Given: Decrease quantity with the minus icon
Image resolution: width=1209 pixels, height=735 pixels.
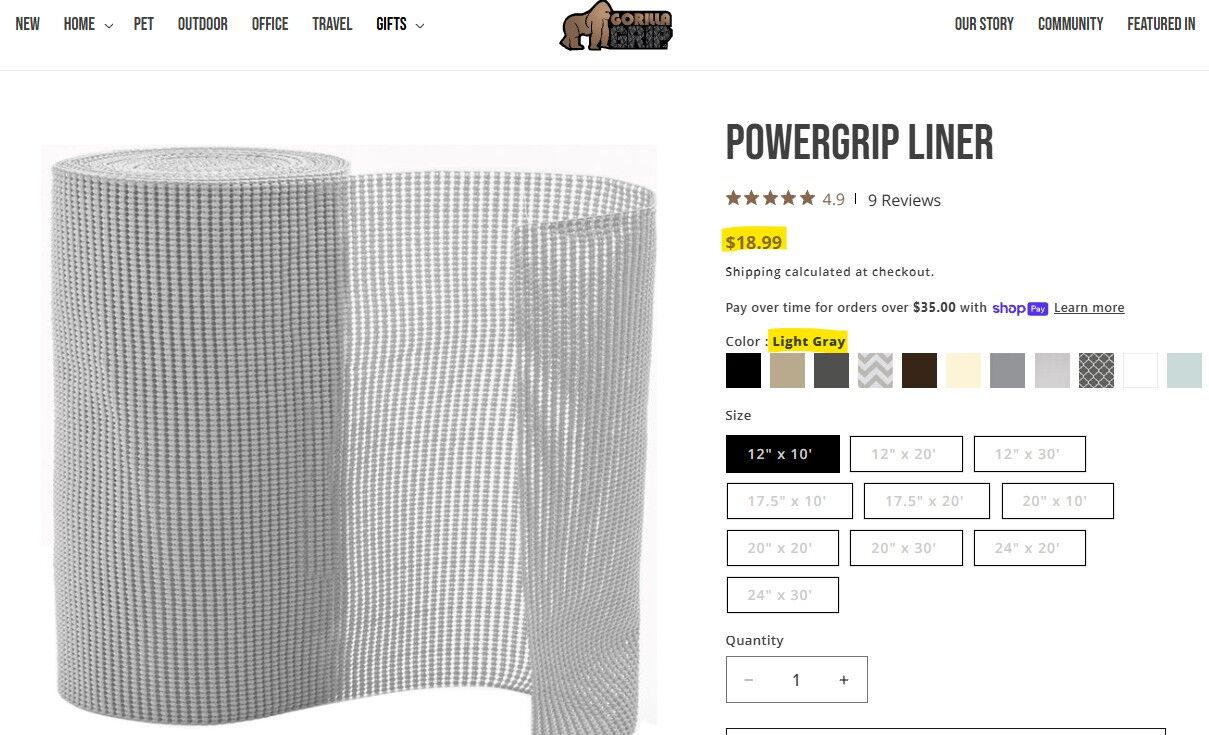Looking at the screenshot, I should pyautogui.click(x=749, y=680).
